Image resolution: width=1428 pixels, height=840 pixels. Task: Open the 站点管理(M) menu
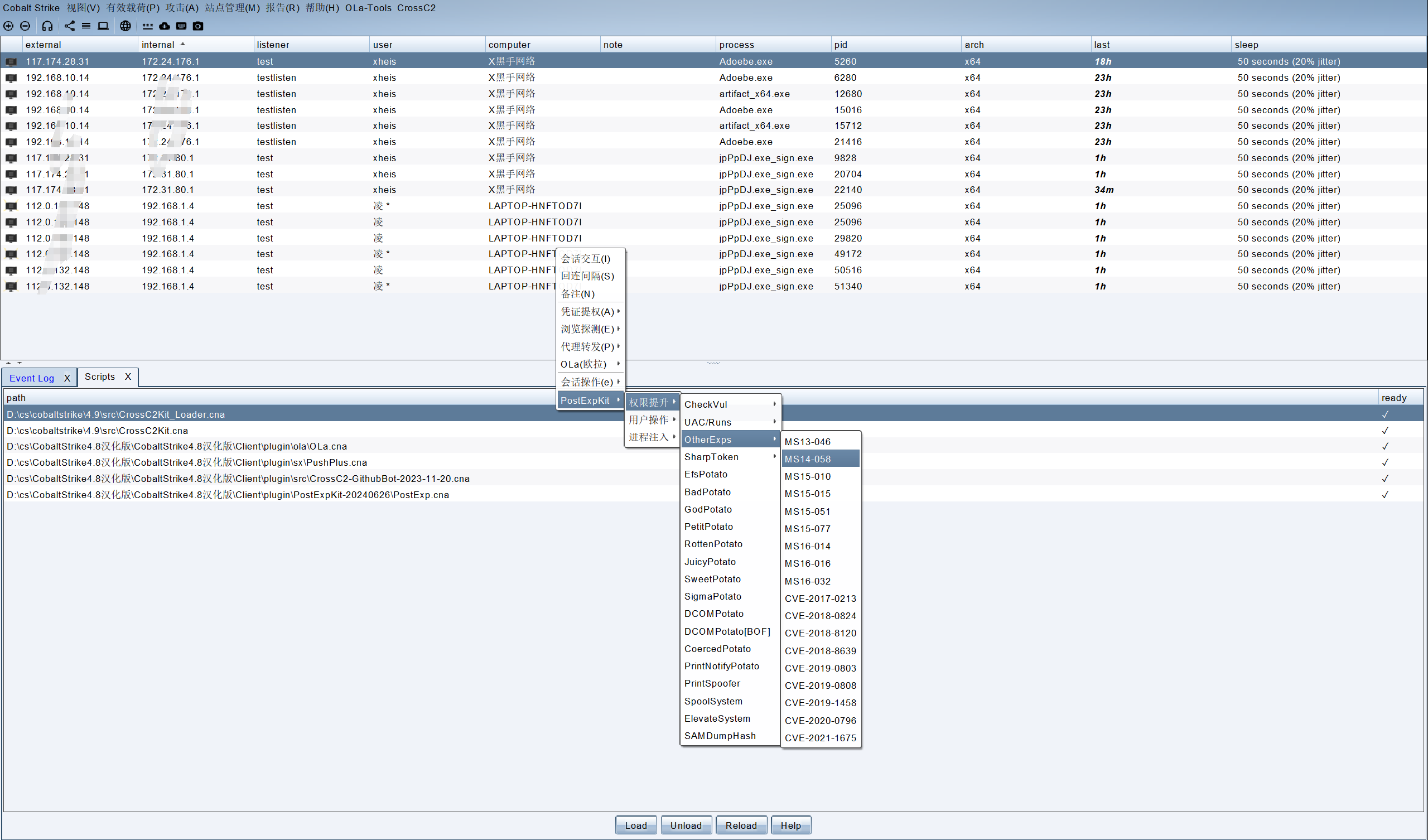[x=233, y=8]
